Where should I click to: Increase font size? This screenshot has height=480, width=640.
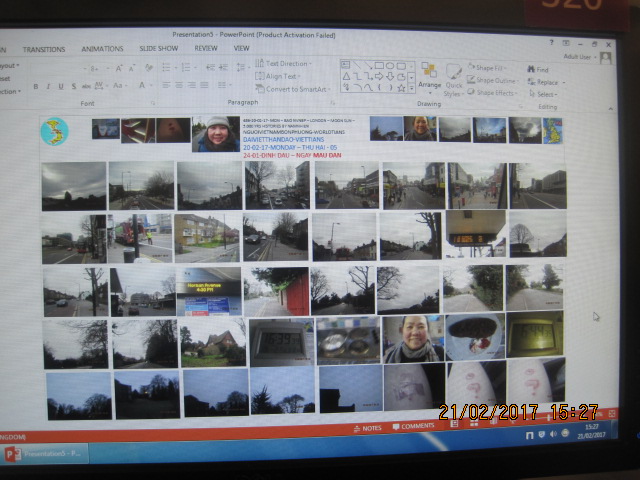pos(118,69)
